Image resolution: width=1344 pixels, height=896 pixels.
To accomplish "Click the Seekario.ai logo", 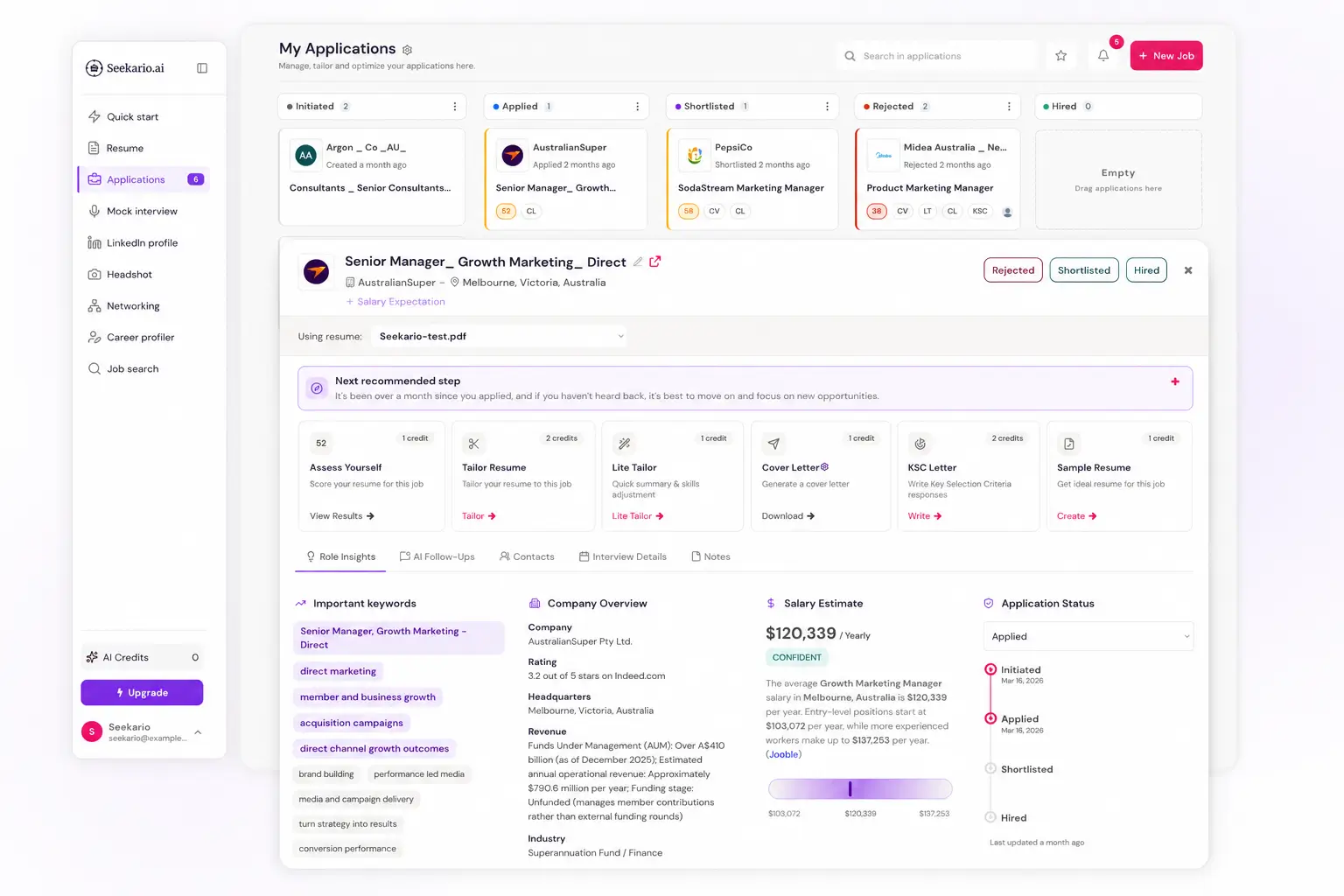I will point(125,68).
